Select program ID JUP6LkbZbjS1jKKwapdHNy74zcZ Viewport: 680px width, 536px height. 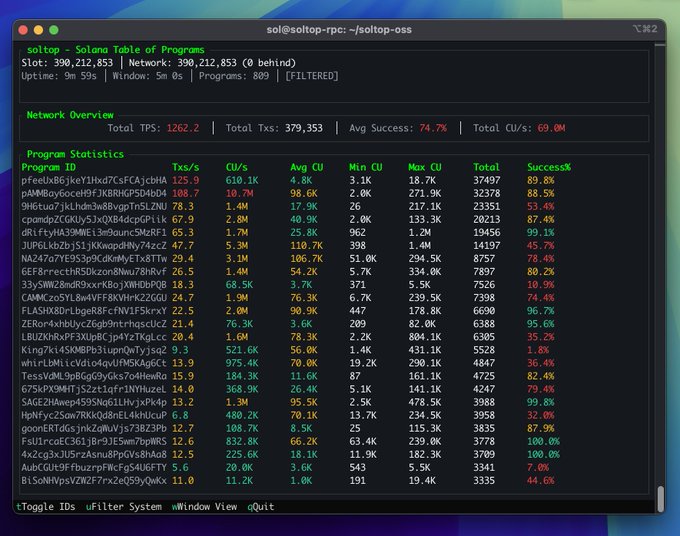[x=94, y=245]
